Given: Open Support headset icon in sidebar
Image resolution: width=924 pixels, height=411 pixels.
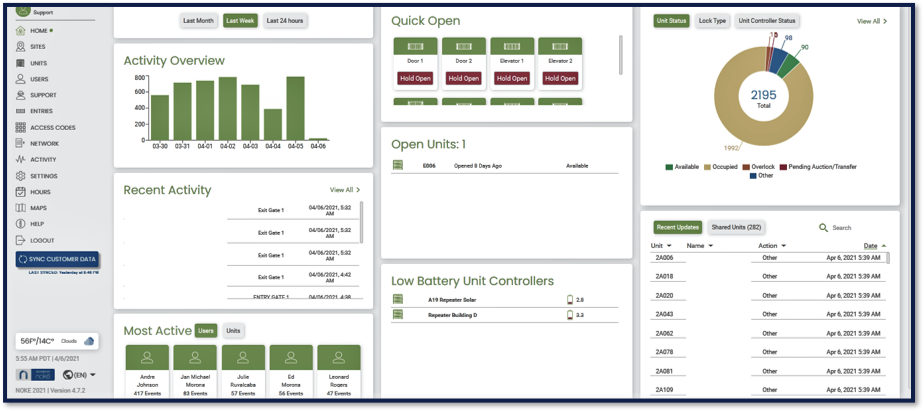Looking at the screenshot, I should (x=21, y=95).
